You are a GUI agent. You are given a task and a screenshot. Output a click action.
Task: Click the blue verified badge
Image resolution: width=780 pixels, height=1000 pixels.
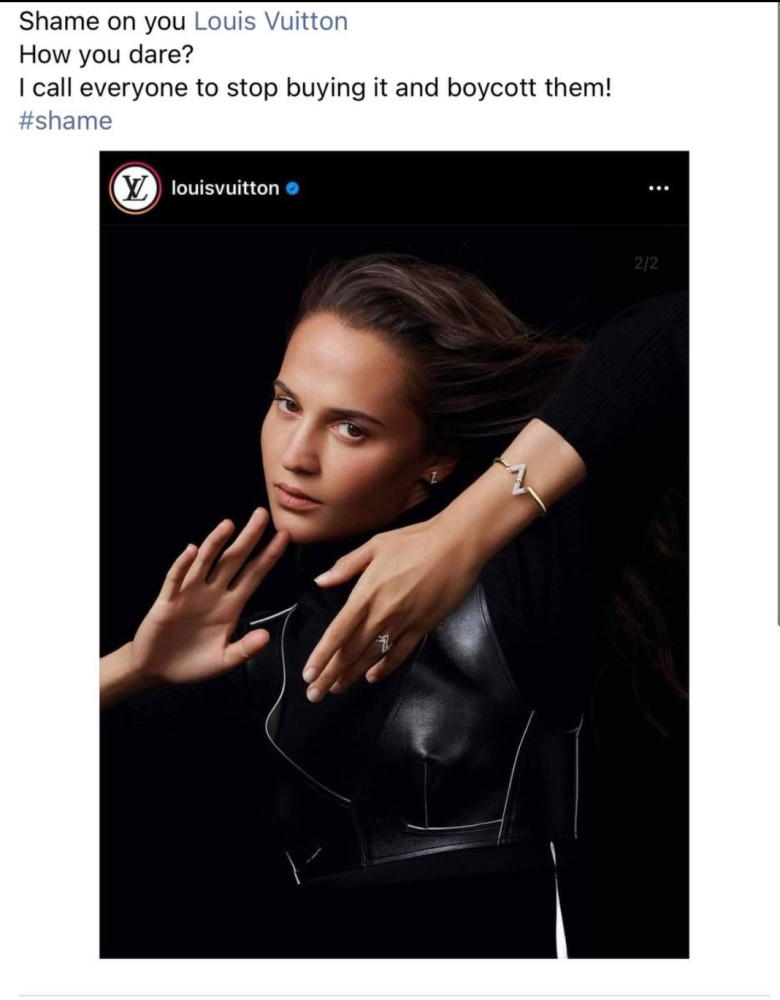point(293,188)
